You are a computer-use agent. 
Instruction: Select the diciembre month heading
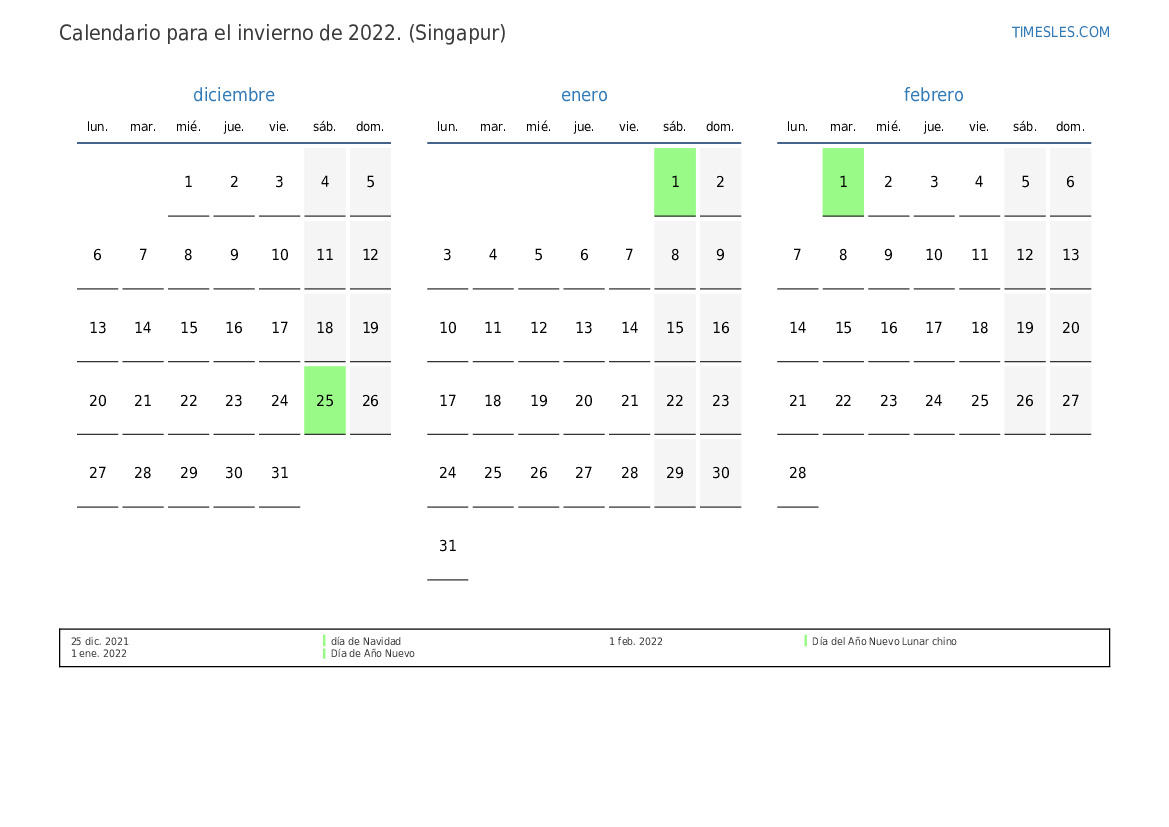point(234,95)
